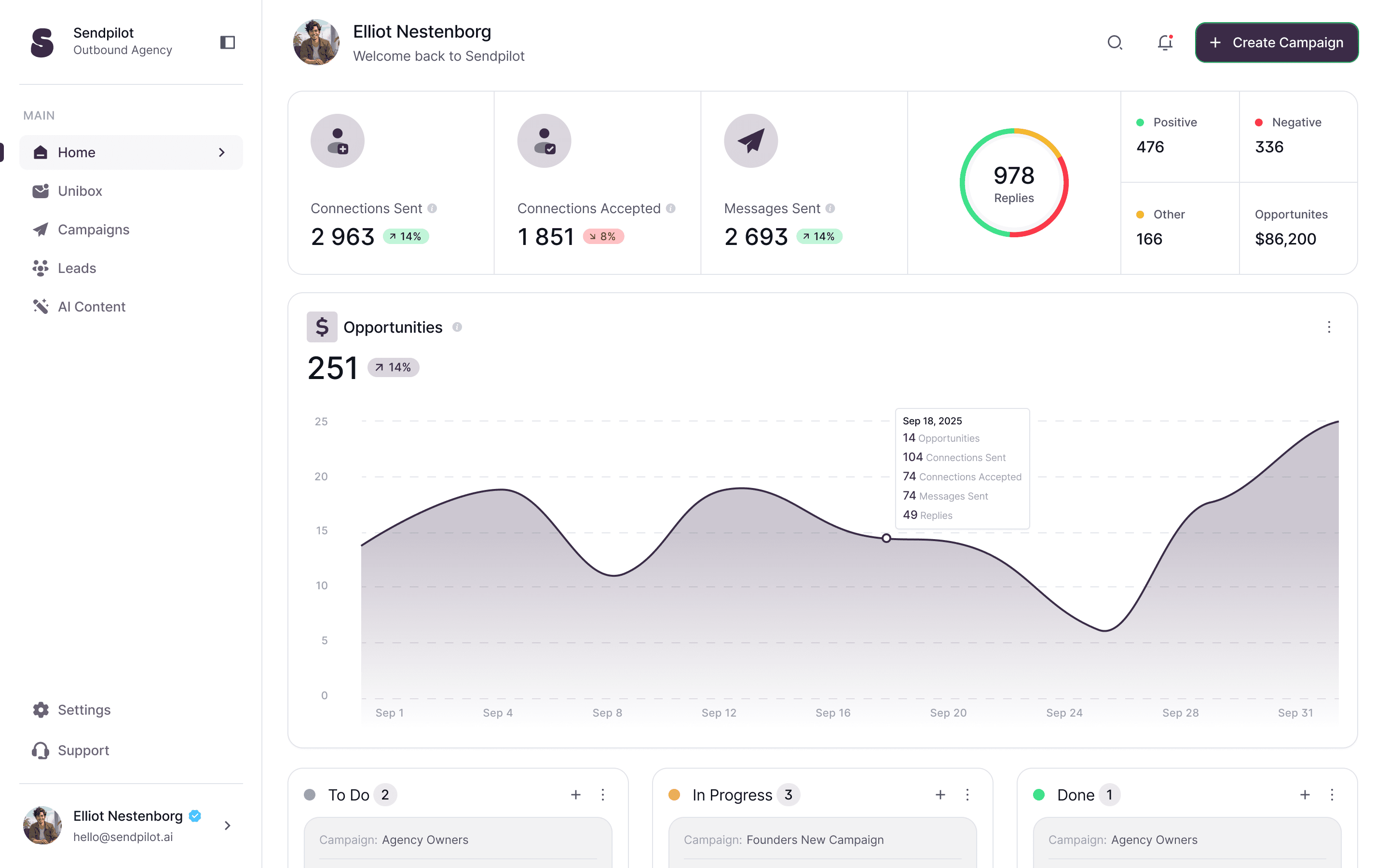Open Support from the sidebar
This screenshot has height=868, width=1389.
pyautogui.click(x=83, y=750)
